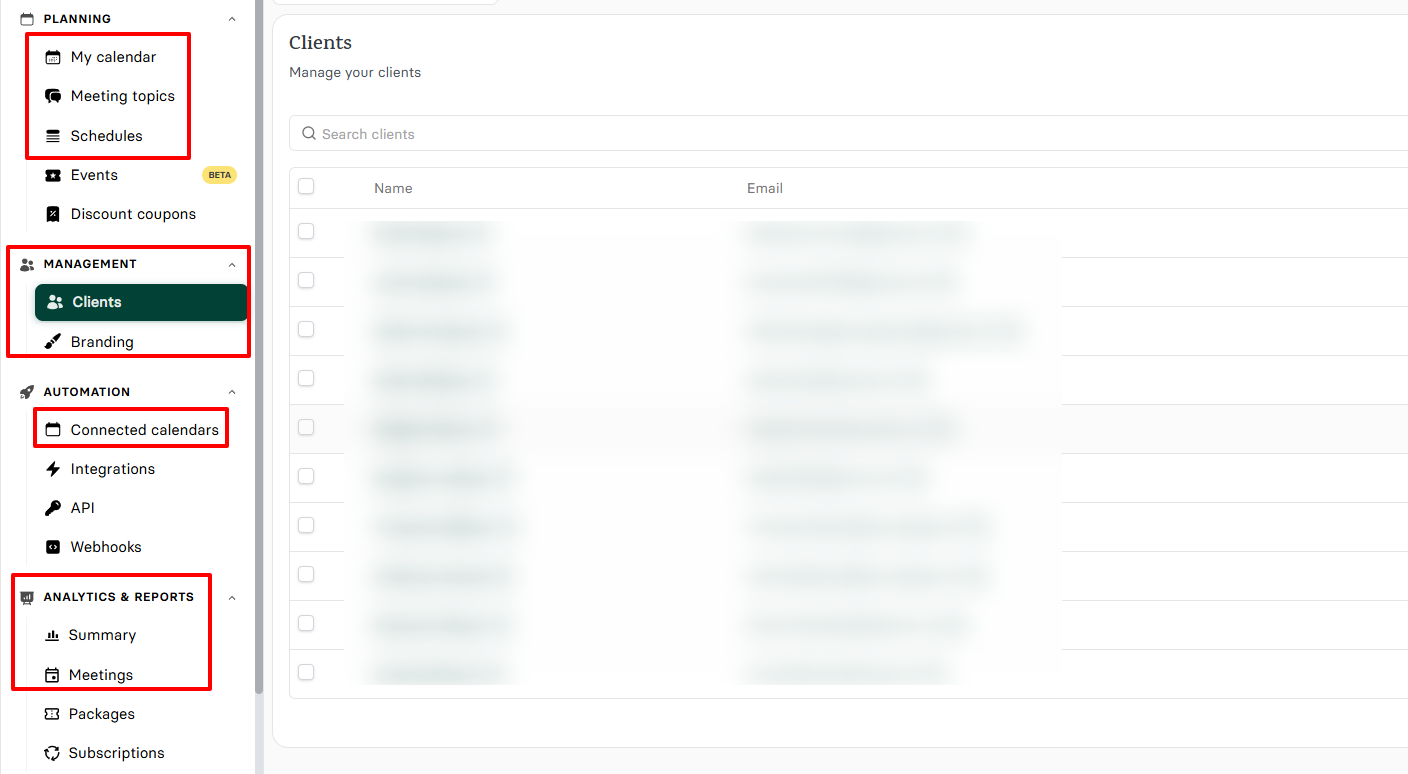Check the first client row checkbox
This screenshot has width=1408, height=774.
(x=306, y=231)
